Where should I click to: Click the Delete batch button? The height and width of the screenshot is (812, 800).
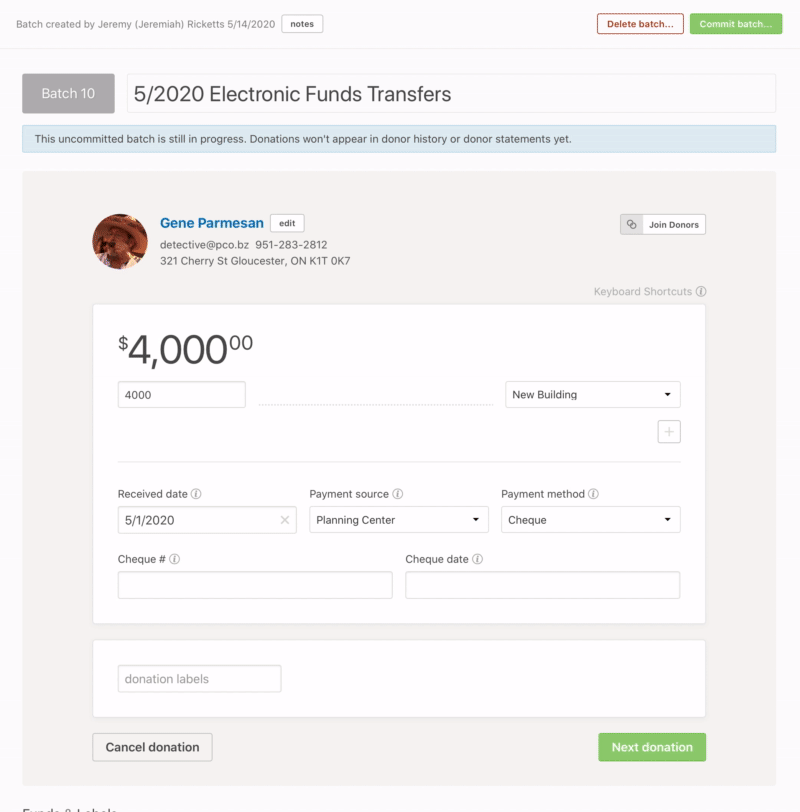pyautogui.click(x=640, y=24)
